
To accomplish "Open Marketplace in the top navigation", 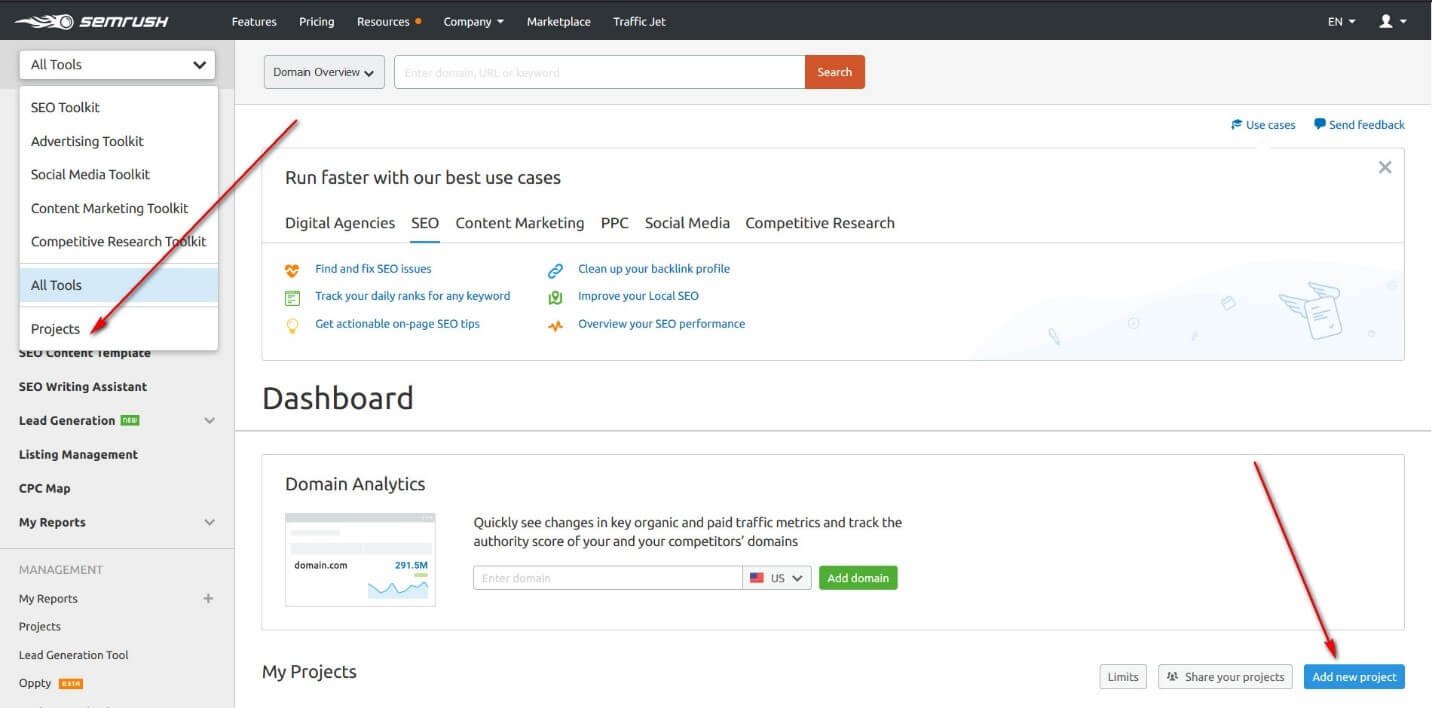I will click(x=558, y=21).
